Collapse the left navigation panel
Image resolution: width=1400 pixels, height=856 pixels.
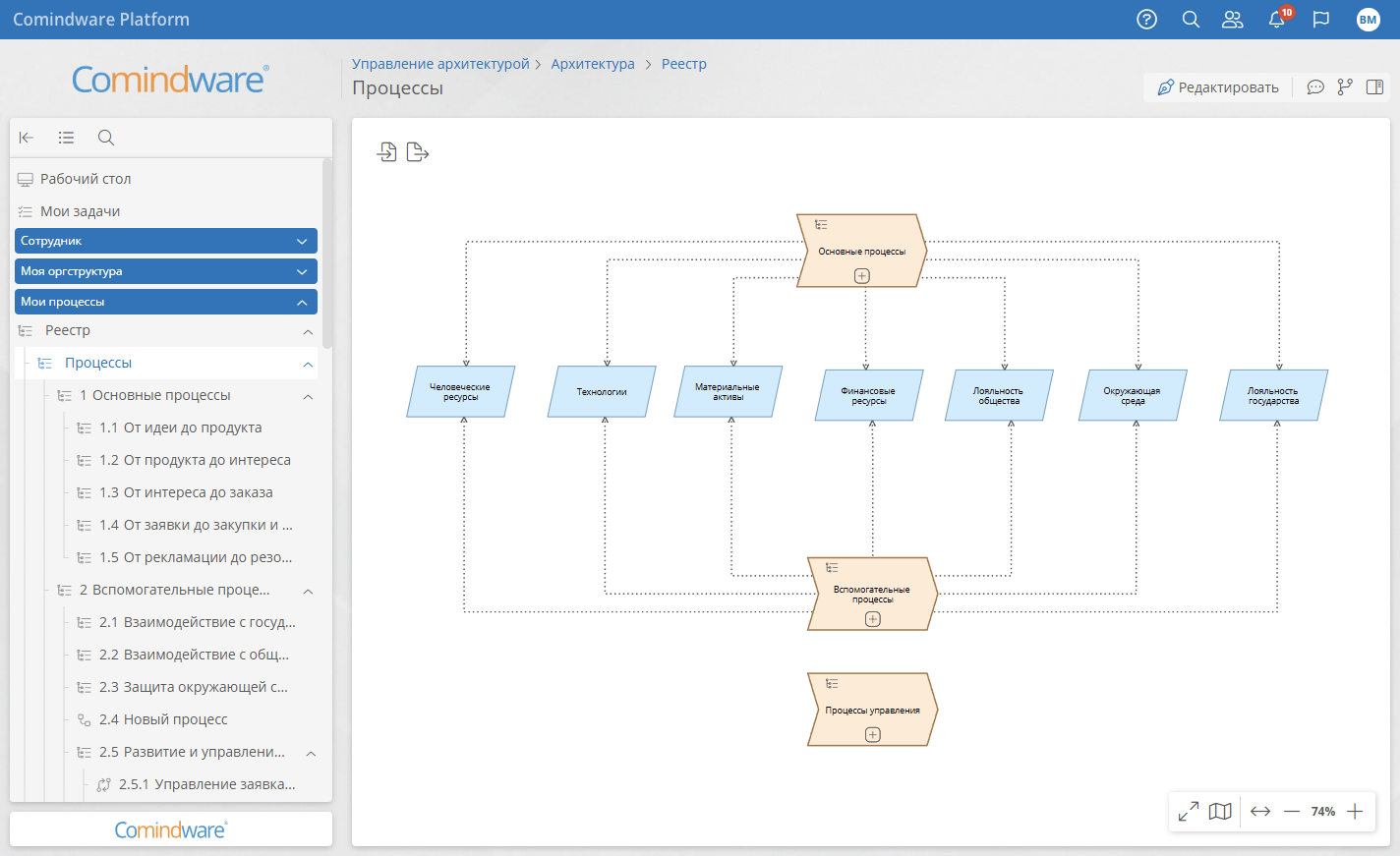coord(27,138)
